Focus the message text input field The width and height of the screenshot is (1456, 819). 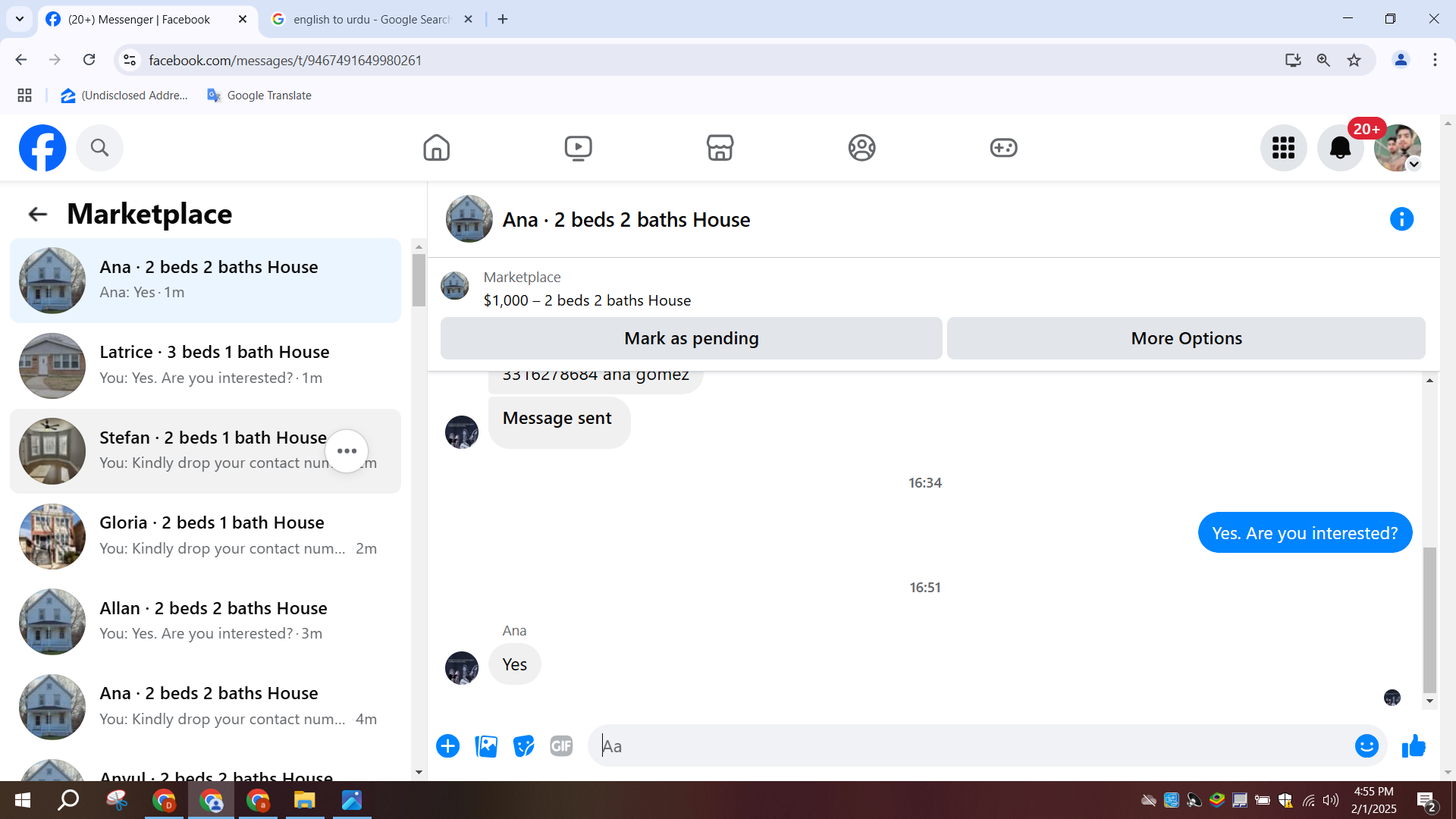[971, 746]
